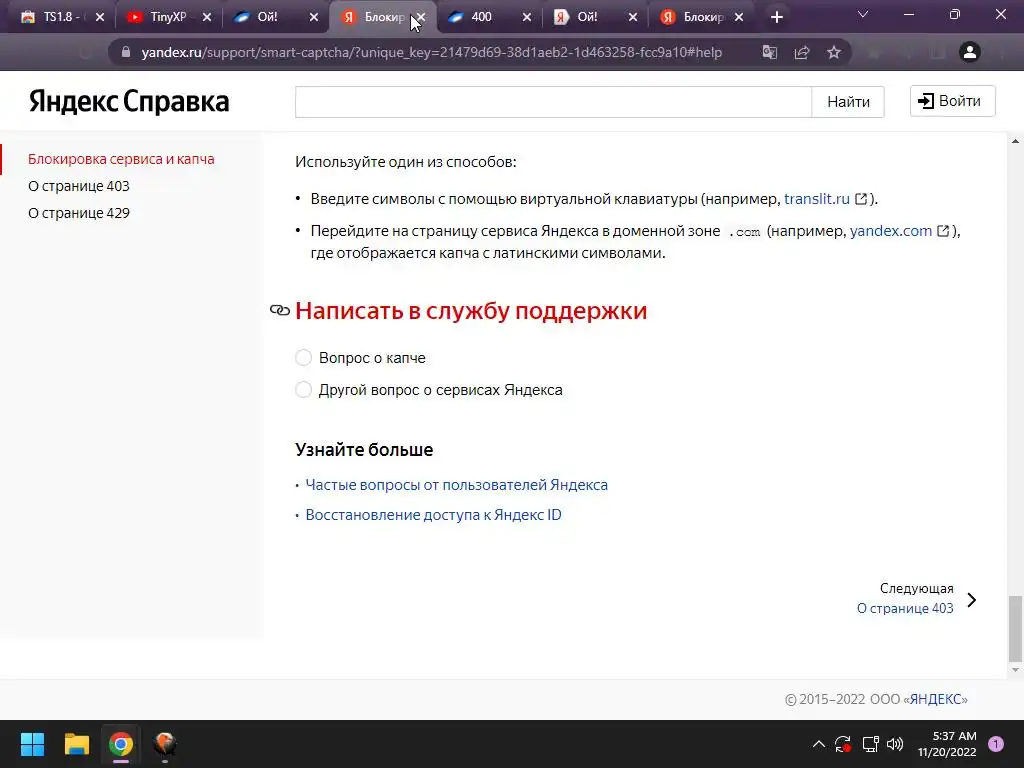This screenshot has width=1024, height=768.
Task: Click the scrollbar down arrow
Action: pyautogui.click(x=1015, y=670)
